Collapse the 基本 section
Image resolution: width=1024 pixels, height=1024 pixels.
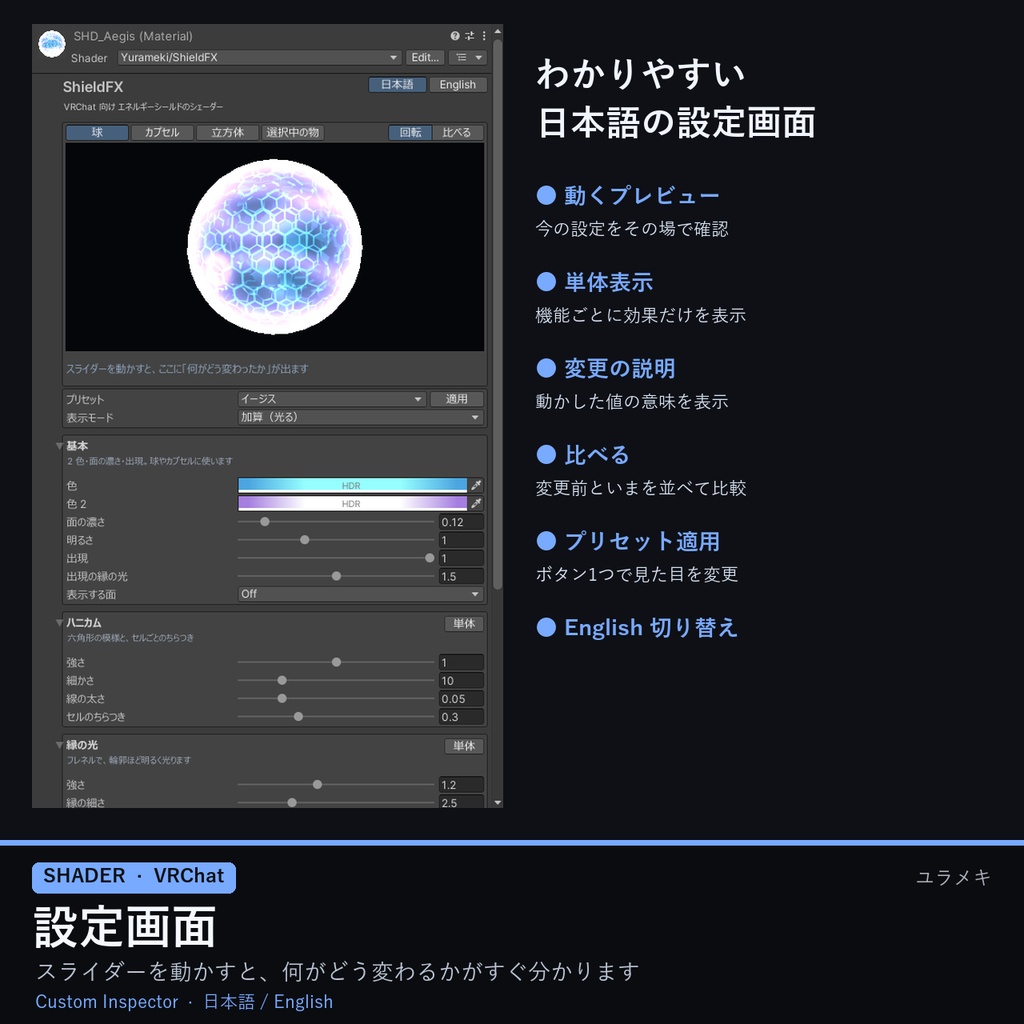point(59,446)
